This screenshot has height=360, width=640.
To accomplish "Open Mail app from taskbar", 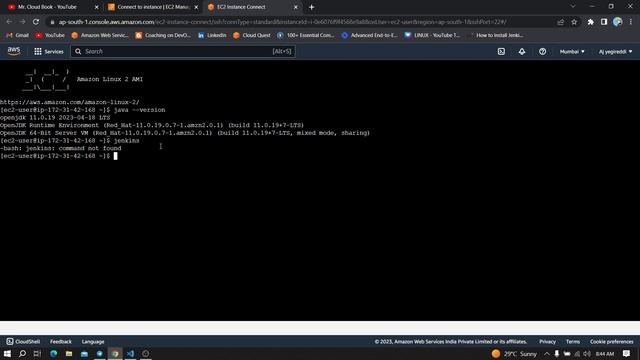I will click(x=84, y=353).
